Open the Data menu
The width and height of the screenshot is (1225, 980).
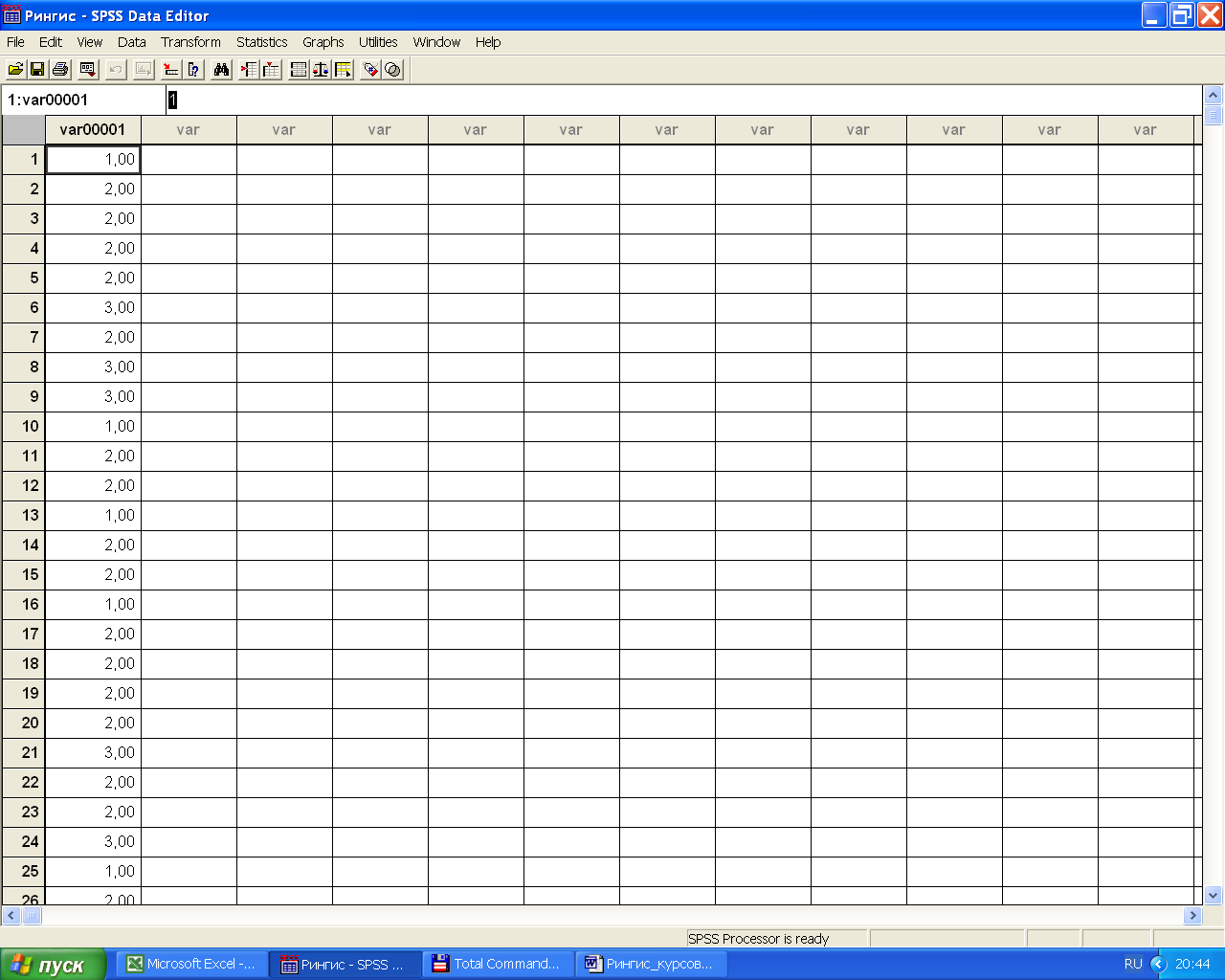click(132, 42)
